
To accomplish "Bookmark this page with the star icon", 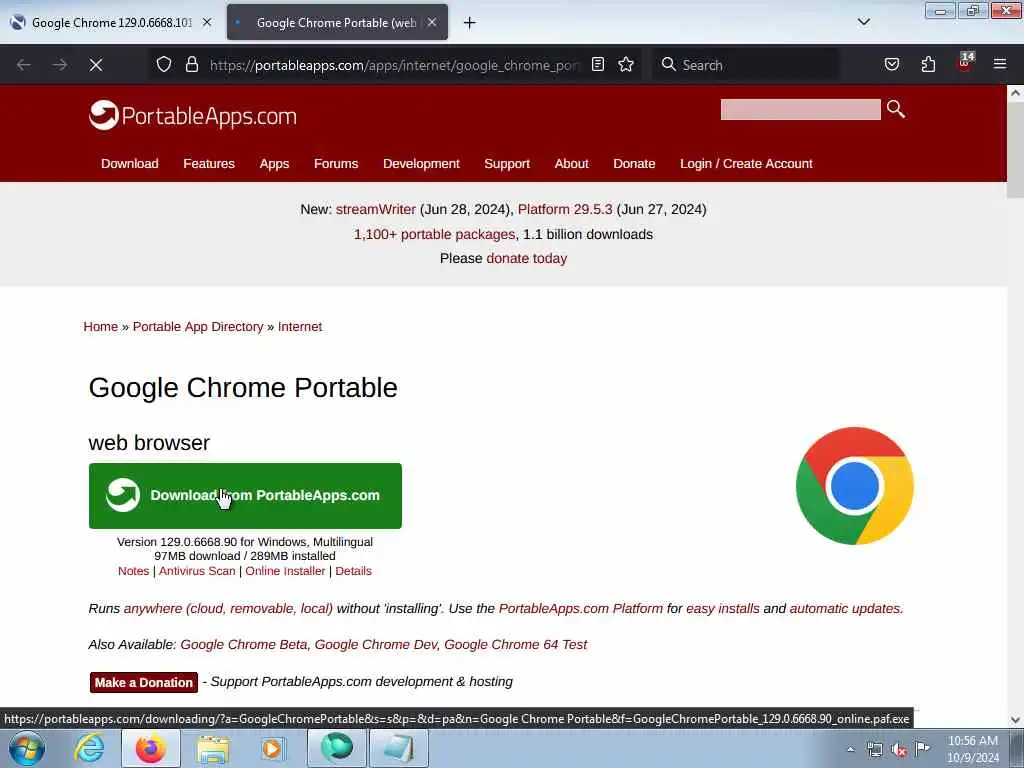I will point(626,64).
